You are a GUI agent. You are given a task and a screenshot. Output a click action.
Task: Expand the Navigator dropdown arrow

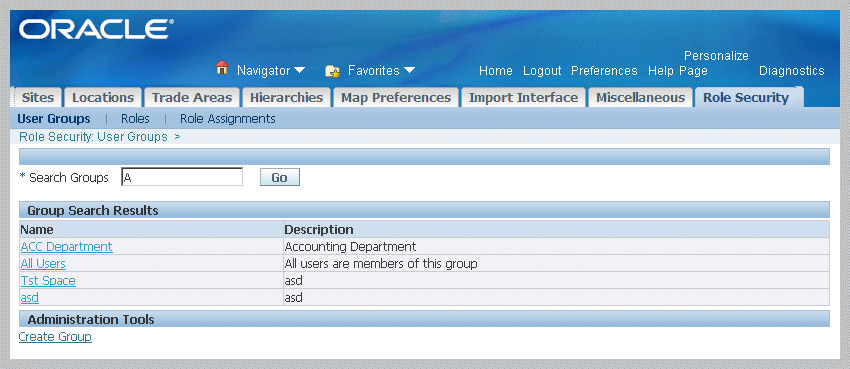point(299,70)
